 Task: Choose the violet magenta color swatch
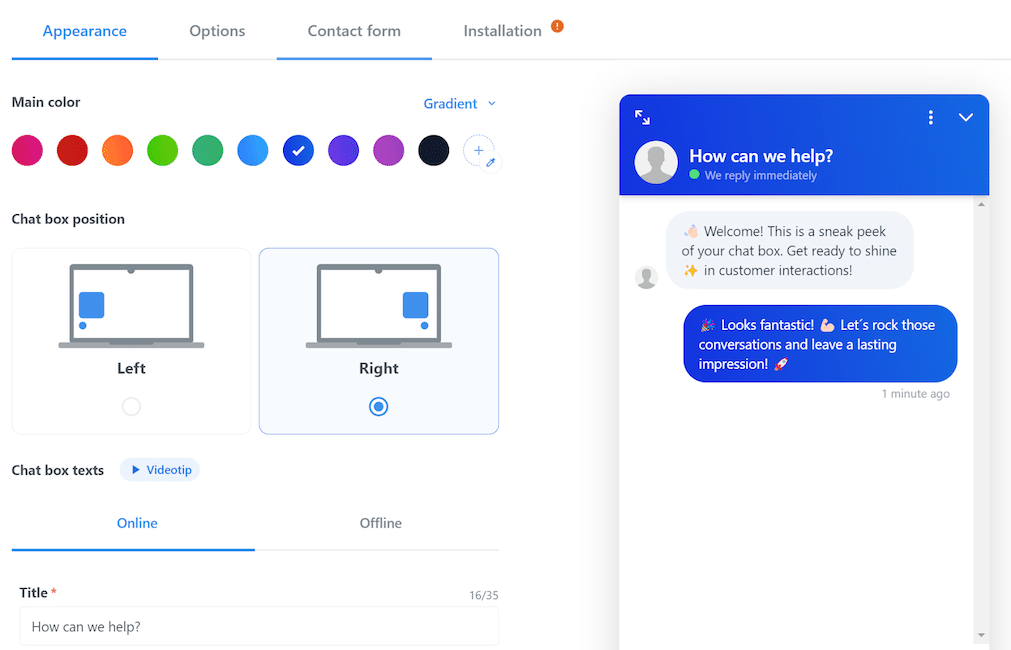pos(388,150)
